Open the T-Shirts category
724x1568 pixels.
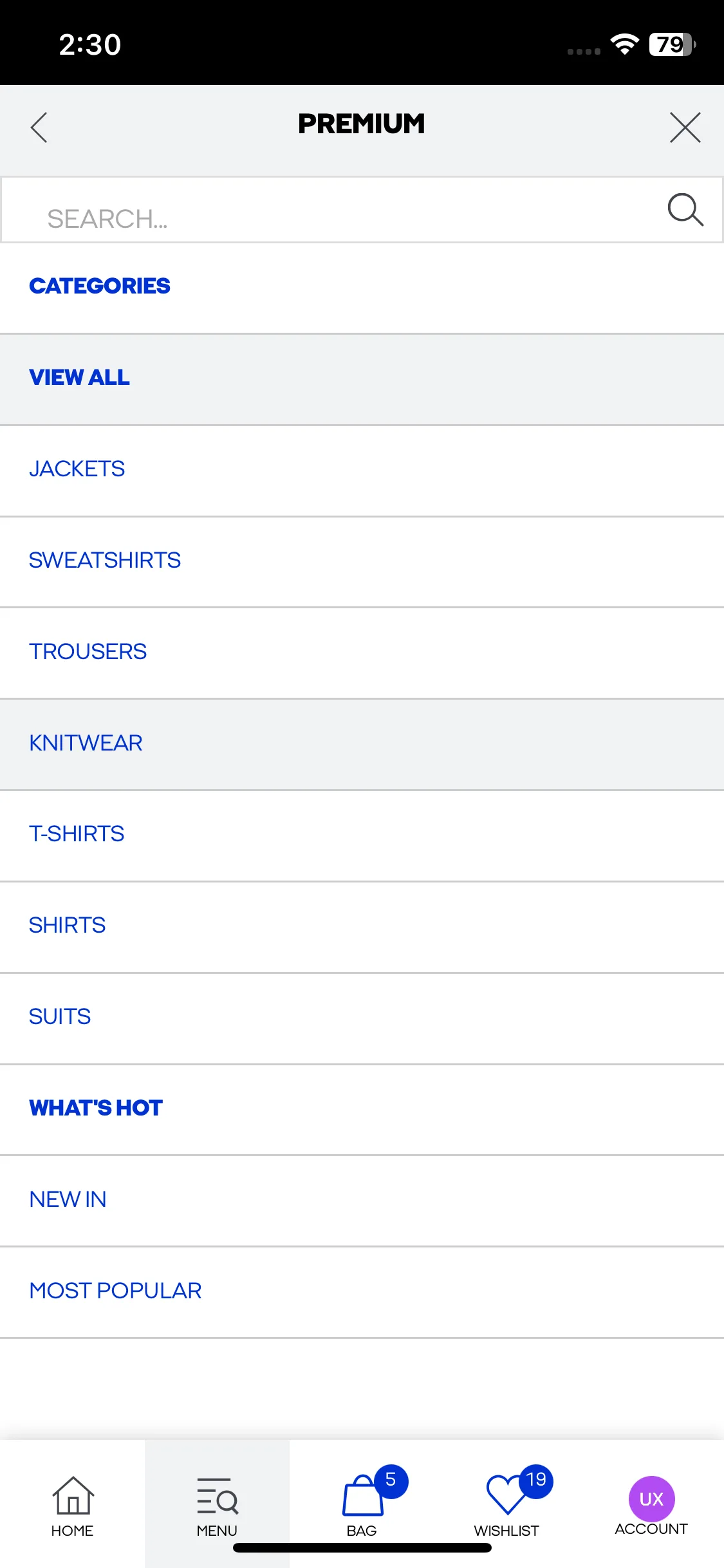pyautogui.click(x=362, y=835)
